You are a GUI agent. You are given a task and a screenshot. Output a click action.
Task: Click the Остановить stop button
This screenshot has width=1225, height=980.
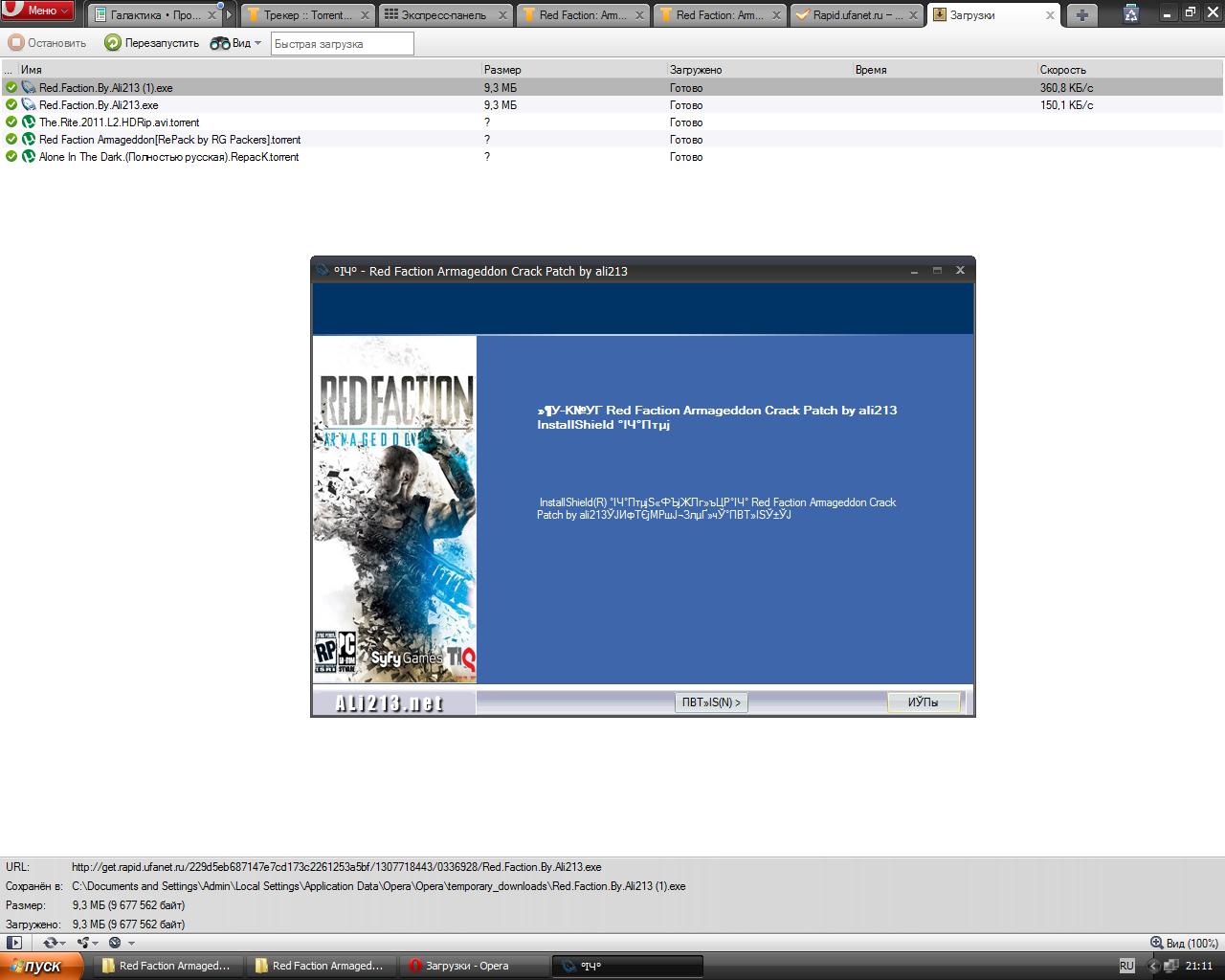(x=48, y=43)
